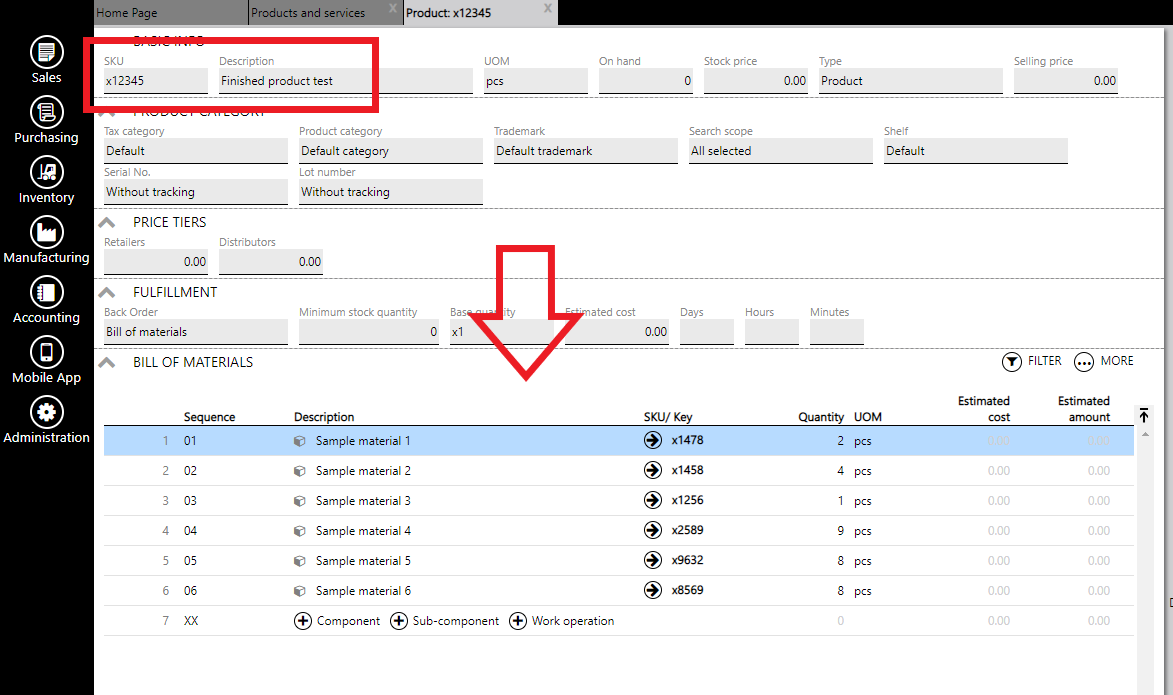Screen dimensions: 1173x695
Task: Open the Purchasing module icon
Action: coord(47,112)
